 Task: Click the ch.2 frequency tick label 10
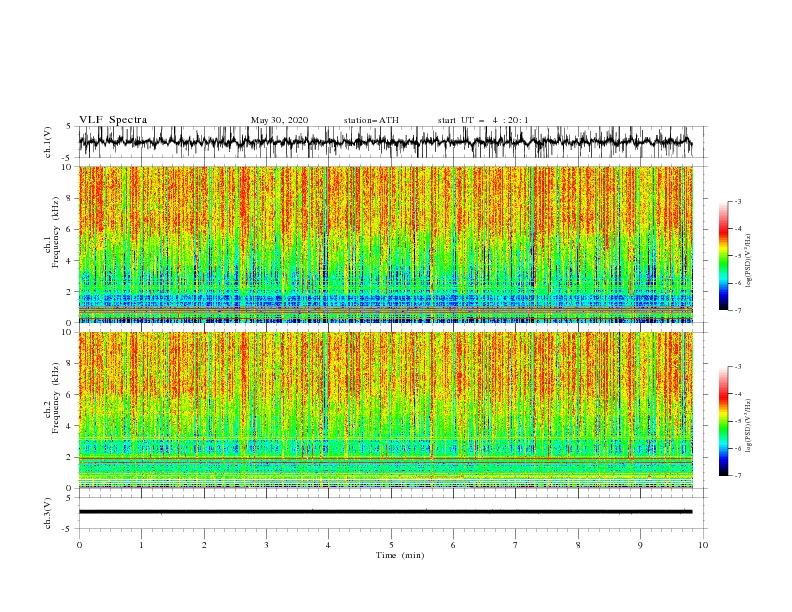coord(67,332)
